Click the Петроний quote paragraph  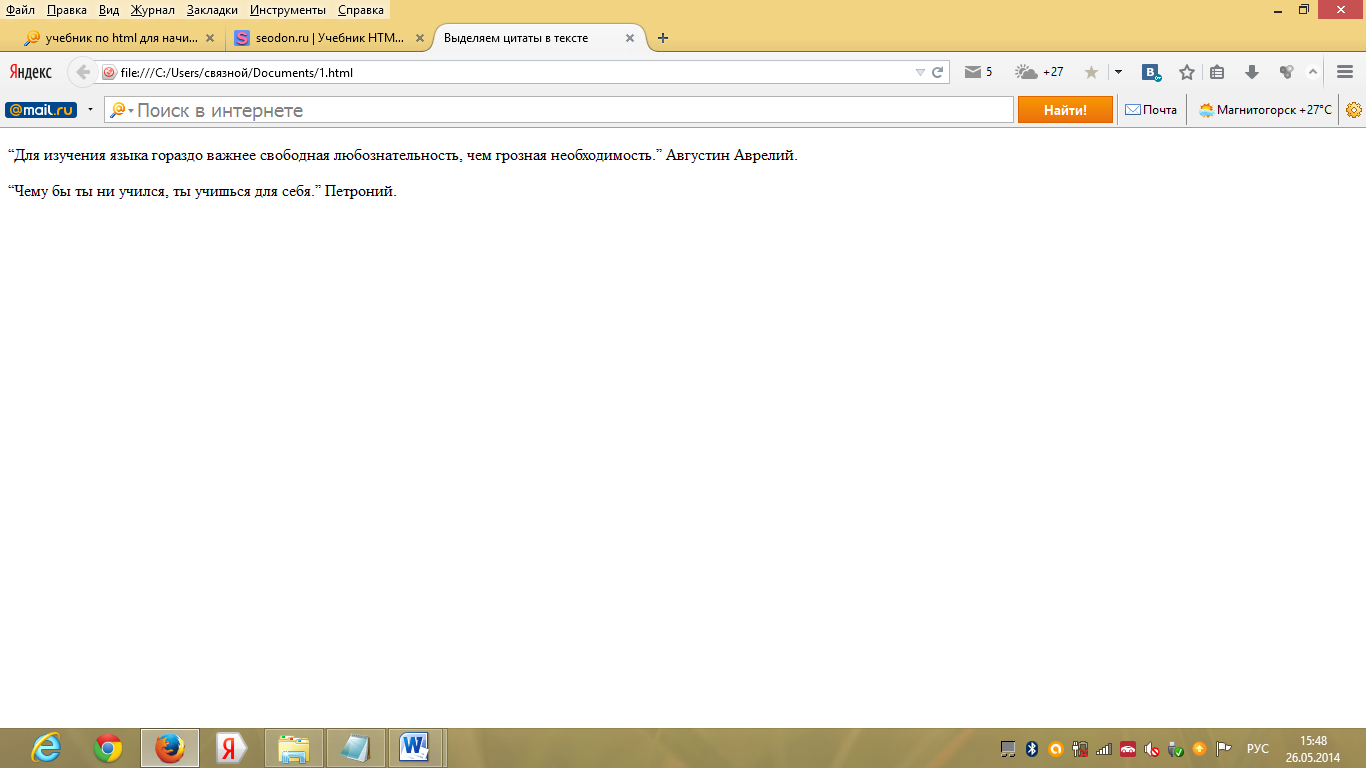point(202,191)
